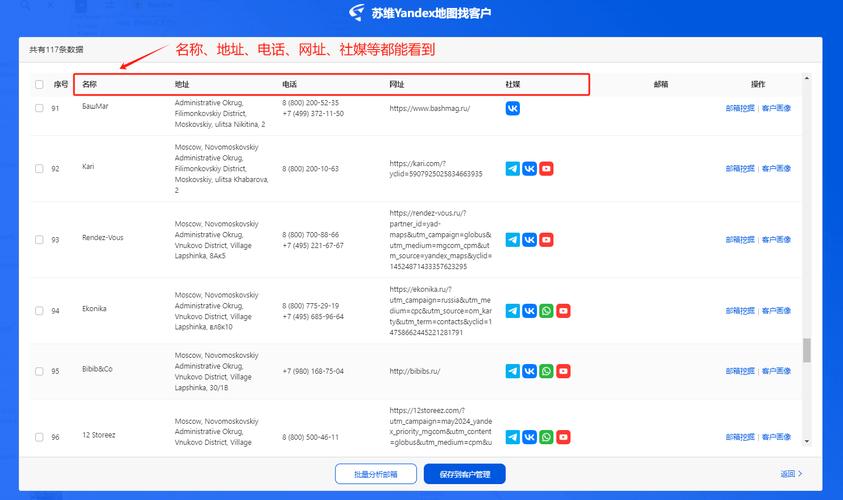Click the table scrollbar up arrow
The height and width of the screenshot is (500, 843).
click(x=806, y=78)
